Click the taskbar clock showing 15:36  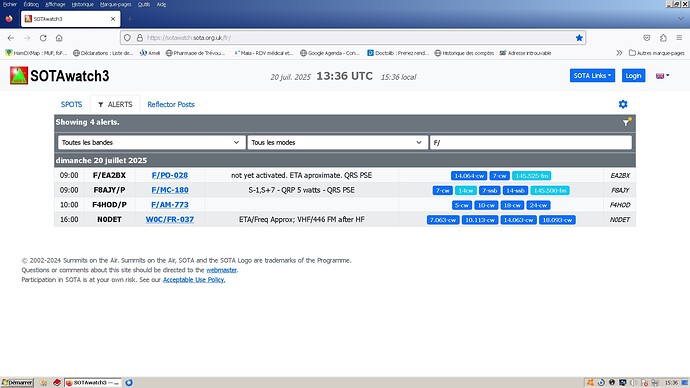[x=671, y=383]
